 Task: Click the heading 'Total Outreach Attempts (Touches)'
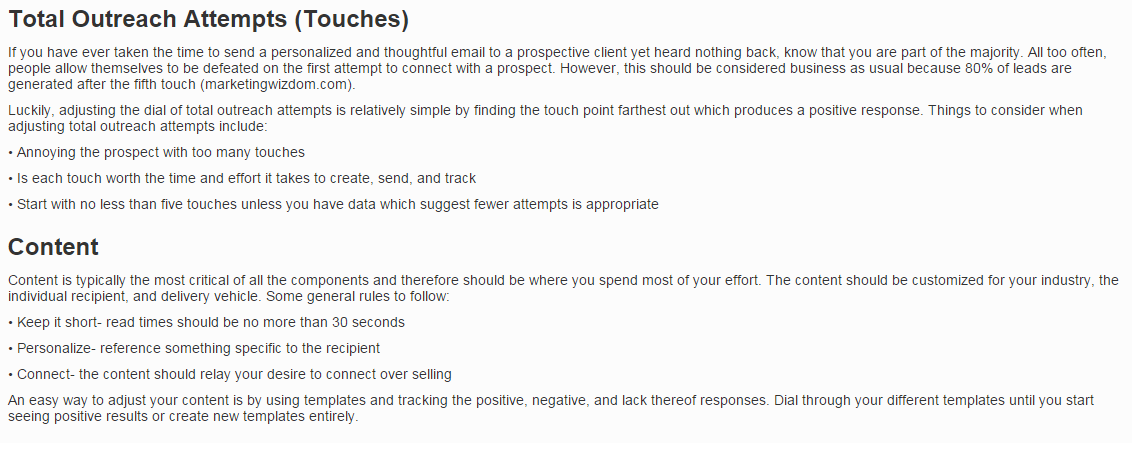point(209,19)
